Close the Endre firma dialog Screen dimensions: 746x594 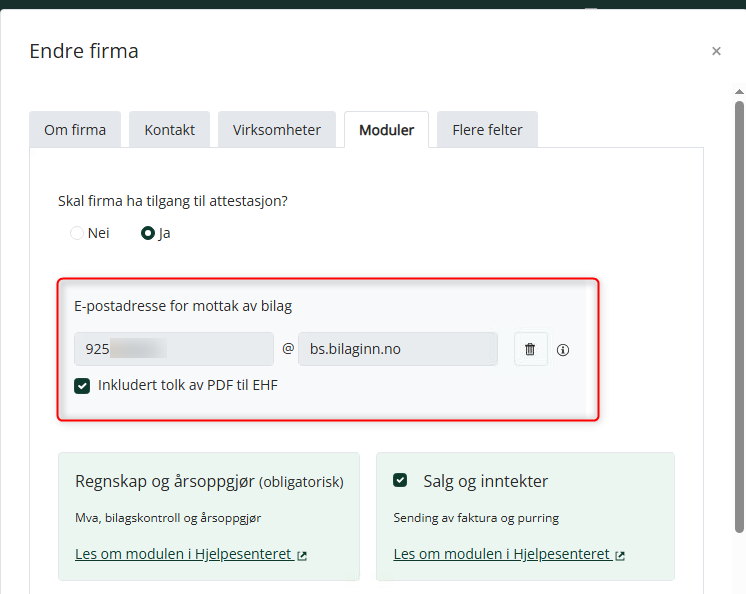716,51
